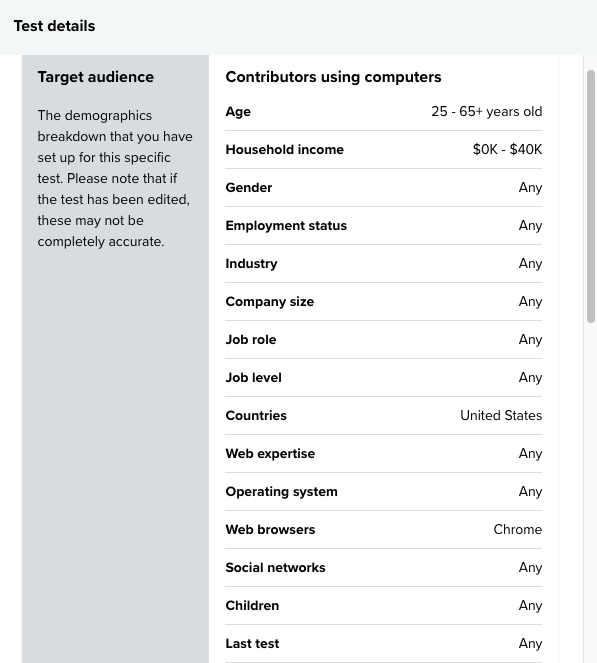Select the Web expertise row
This screenshot has height=663, width=597.
(x=383, y=454)
